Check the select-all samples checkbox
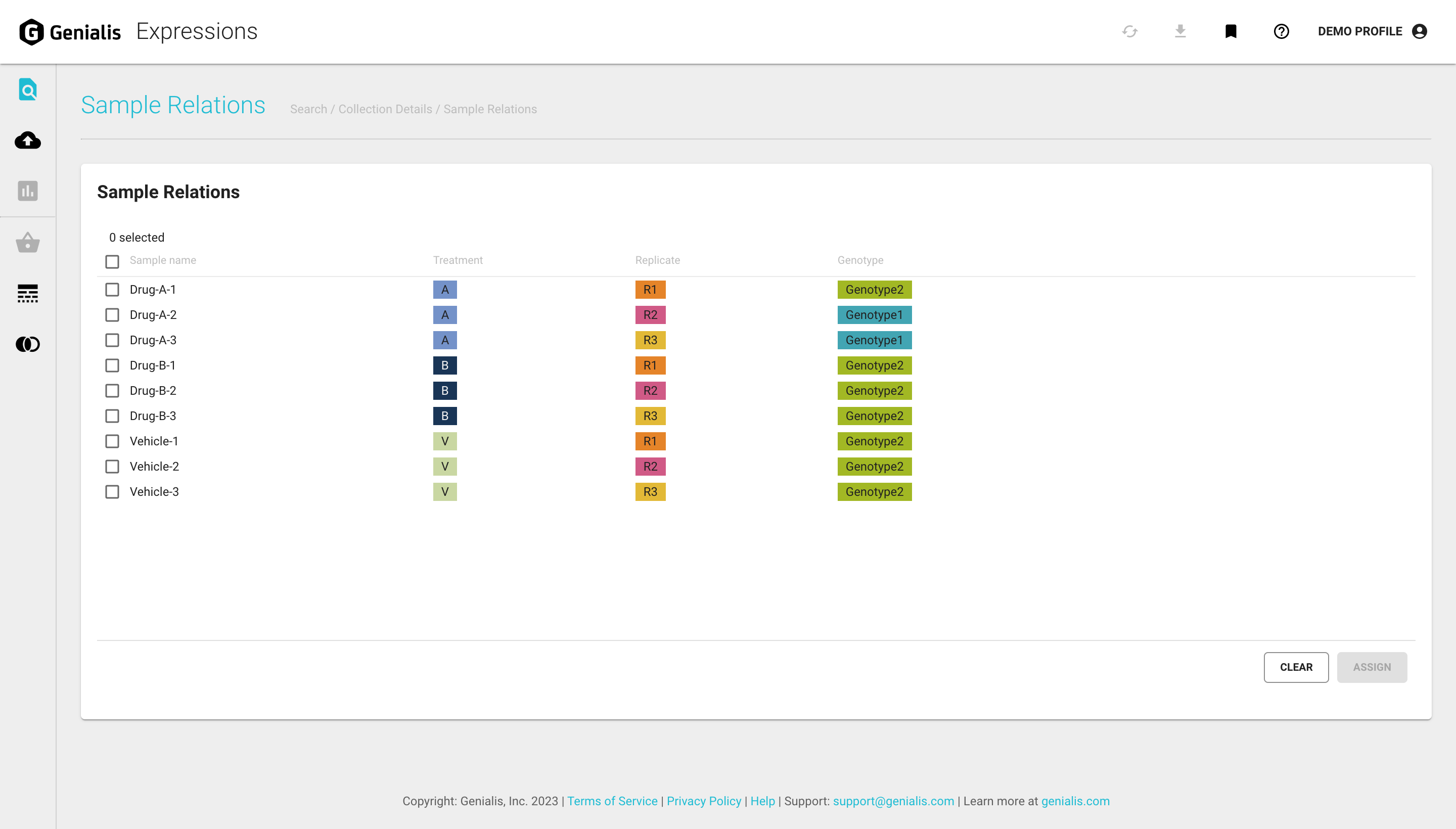1456x829 pixels. click(112, 261)
